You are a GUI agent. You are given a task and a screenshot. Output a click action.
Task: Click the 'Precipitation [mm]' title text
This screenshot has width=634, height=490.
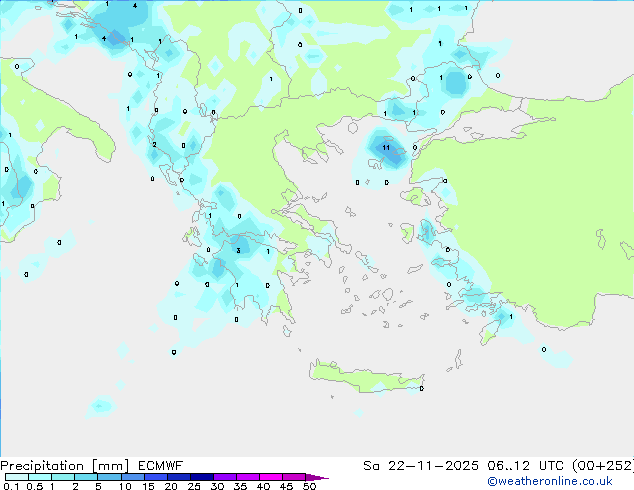pyautogui.click(x=65, y=466)
